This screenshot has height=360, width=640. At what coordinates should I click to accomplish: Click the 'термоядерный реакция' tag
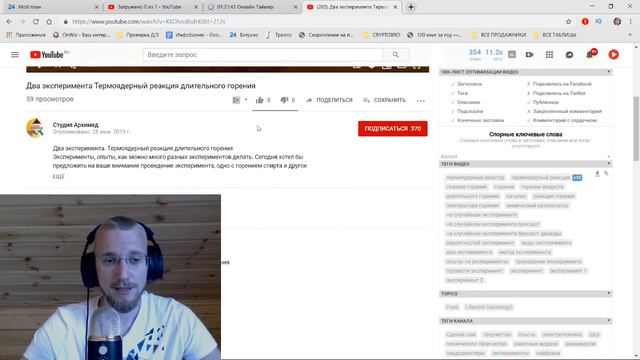coord(540,178)
